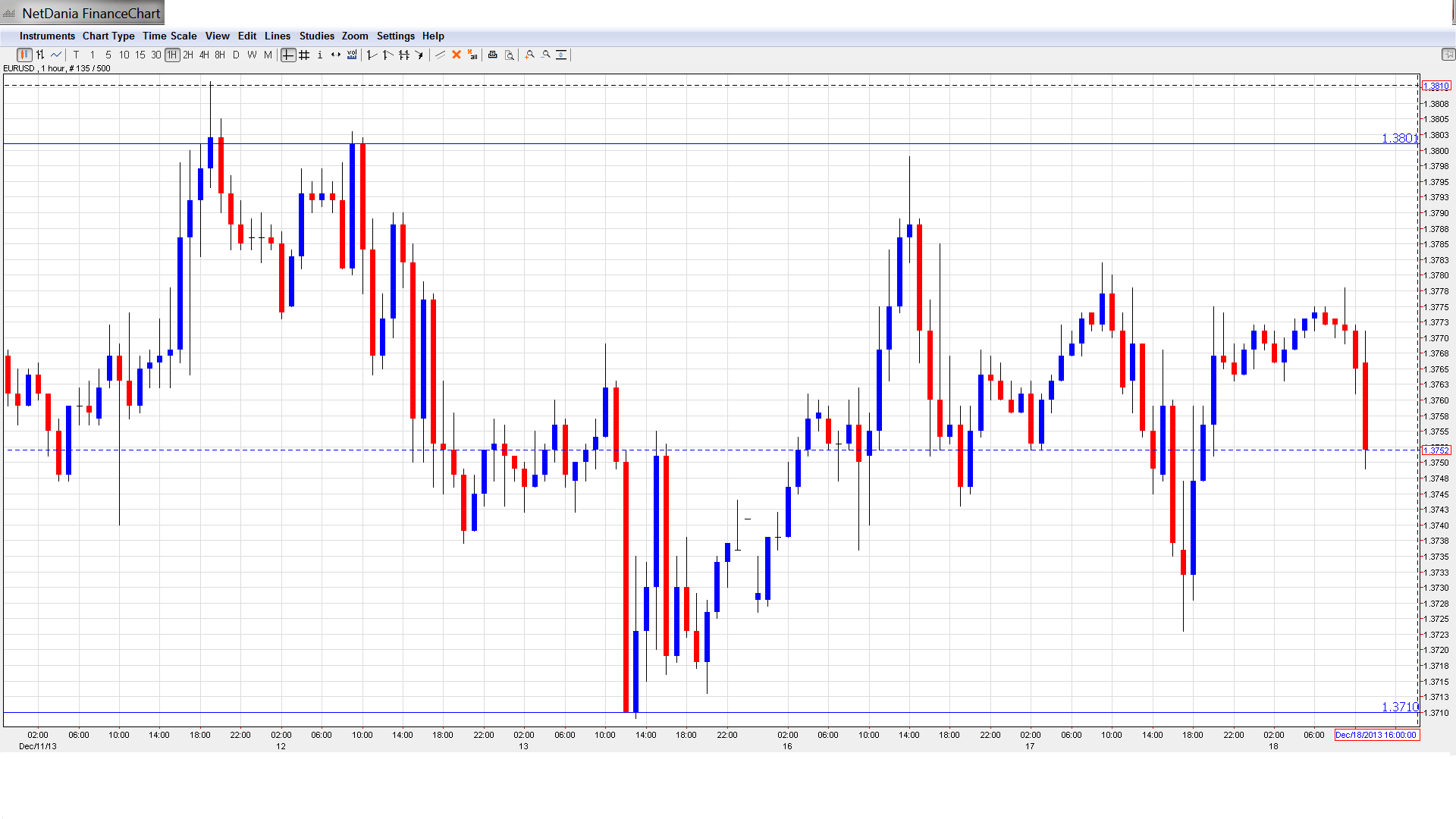Click the print preview icon

click(x=510, y=55)
